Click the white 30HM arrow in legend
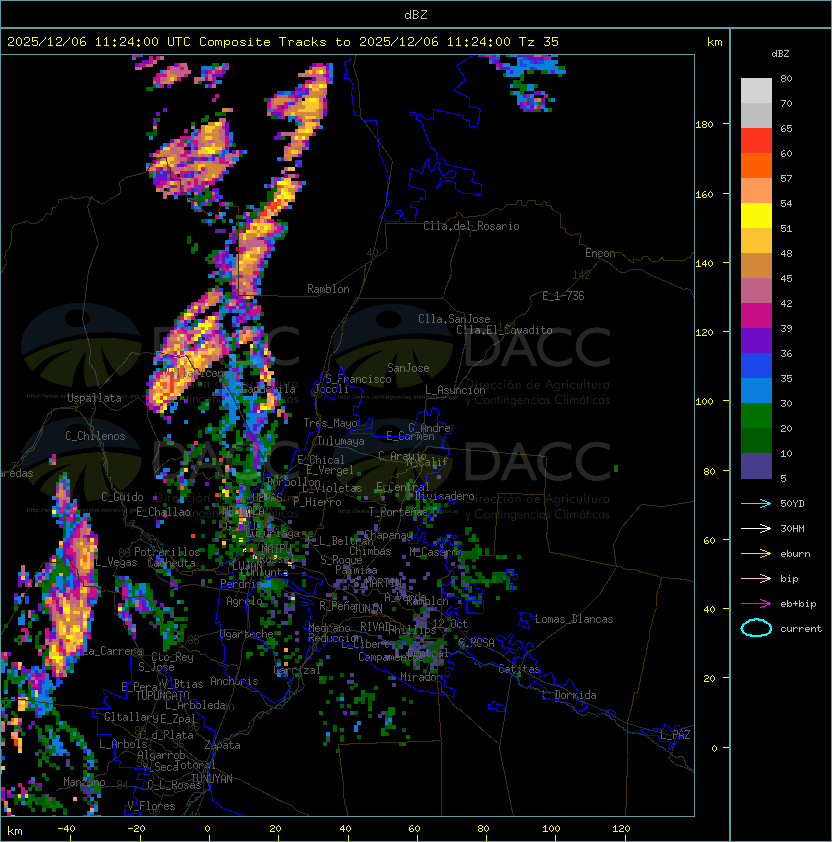Image resolution: width=832 pixels, height=842 pixels. [756, 528]
